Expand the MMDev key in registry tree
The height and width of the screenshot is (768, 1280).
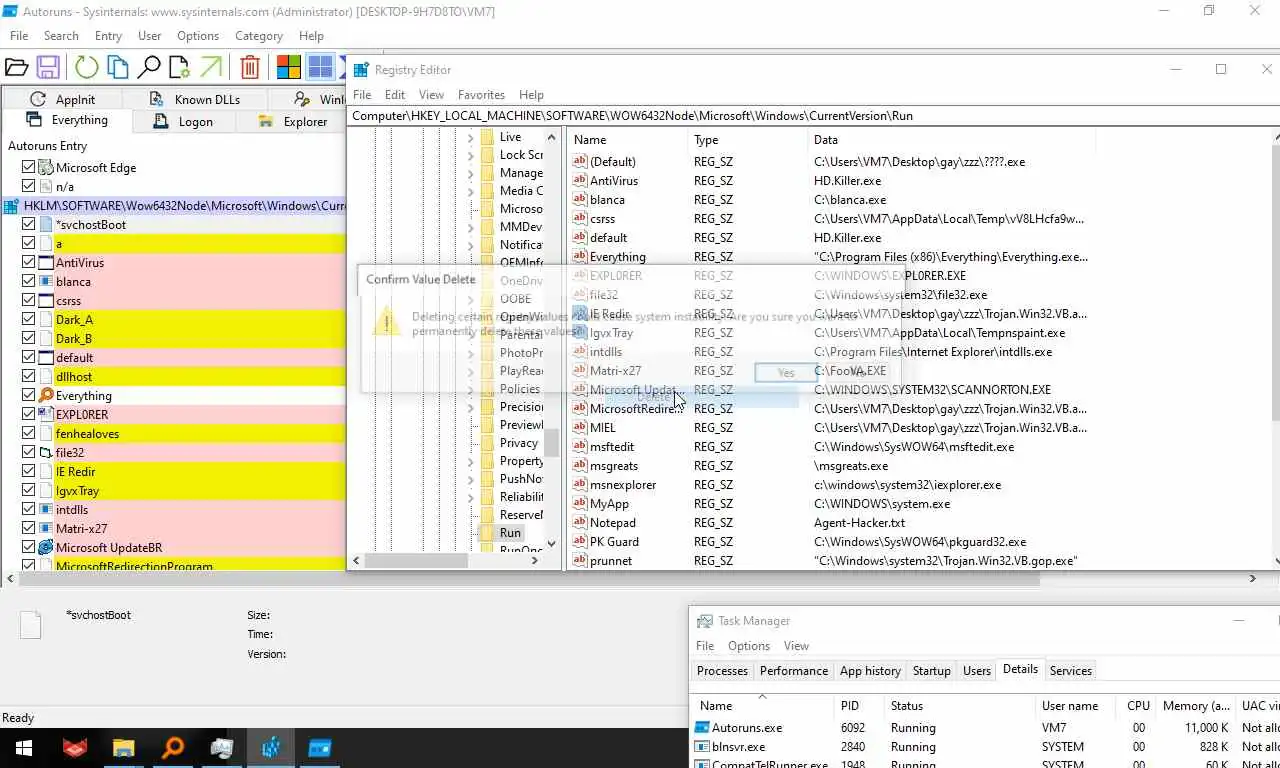[x=471, y=228]
